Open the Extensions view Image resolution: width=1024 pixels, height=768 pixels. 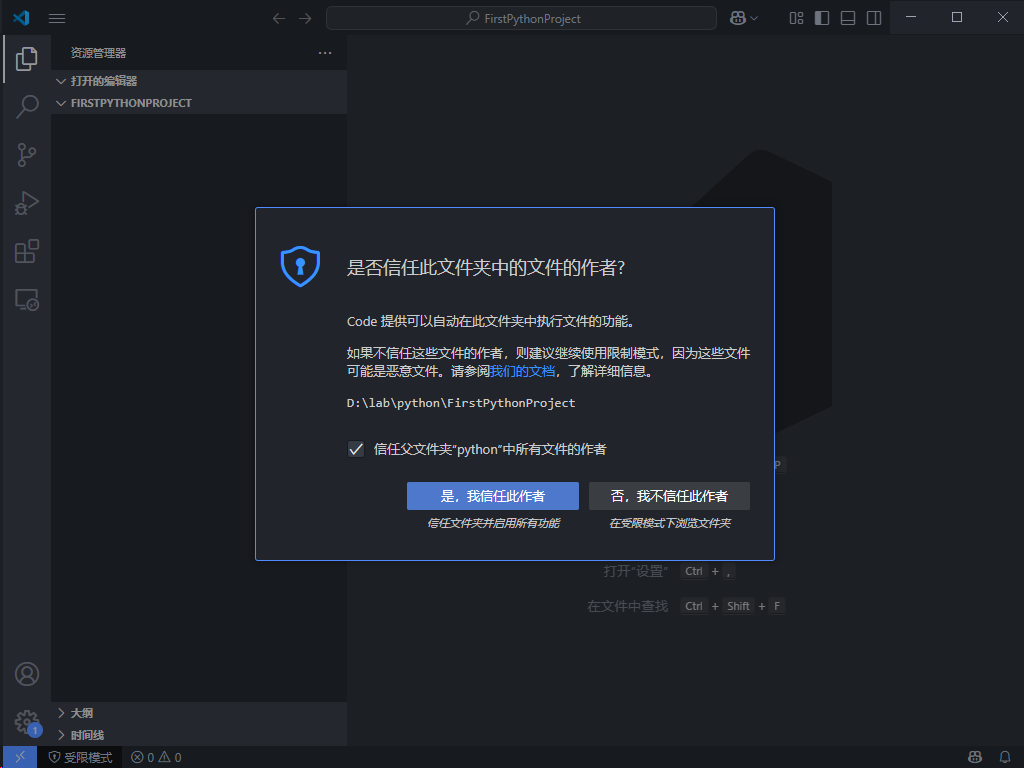26,251
